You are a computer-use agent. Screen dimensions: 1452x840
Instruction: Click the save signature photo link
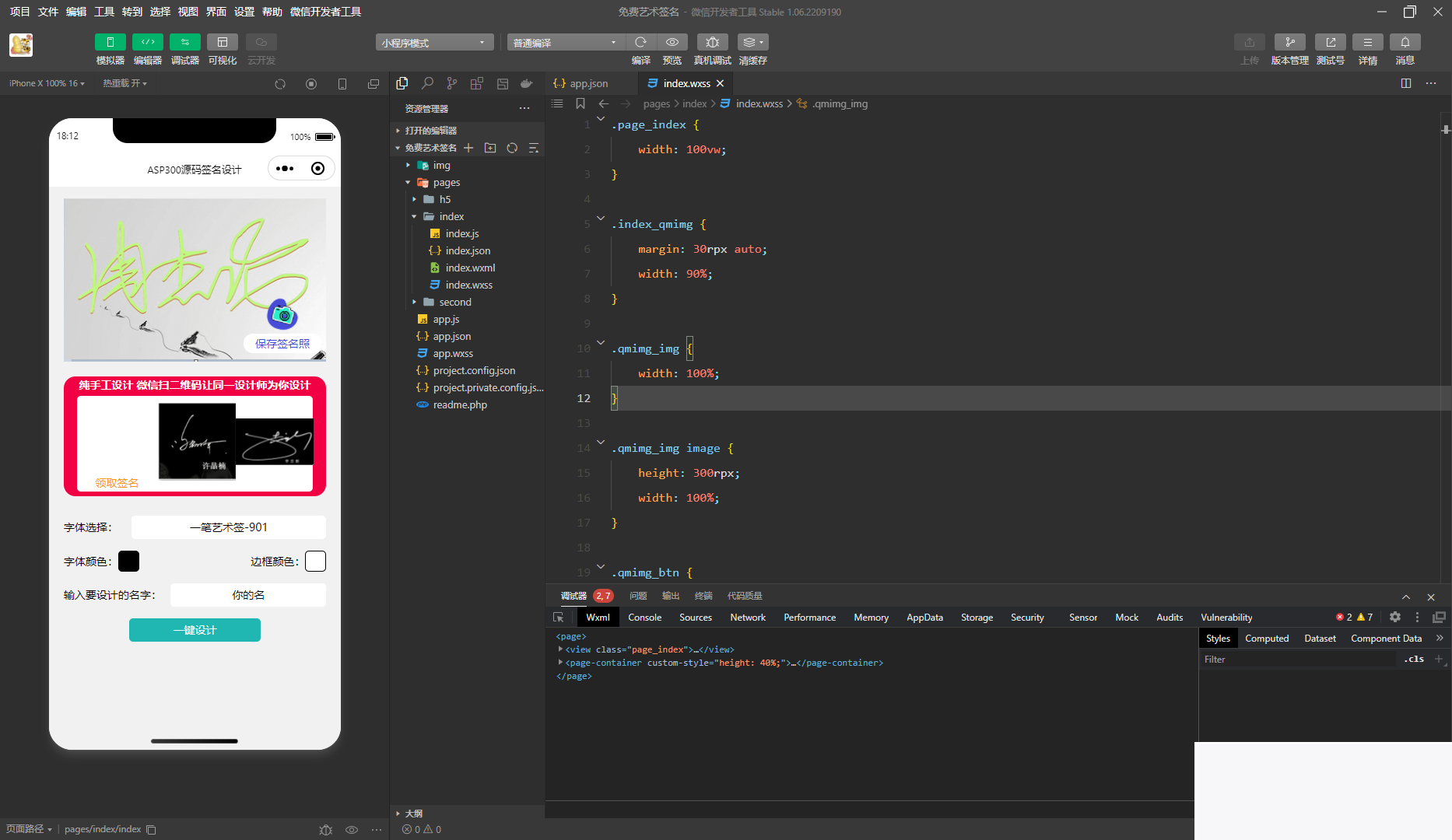[x=282, y=344]
